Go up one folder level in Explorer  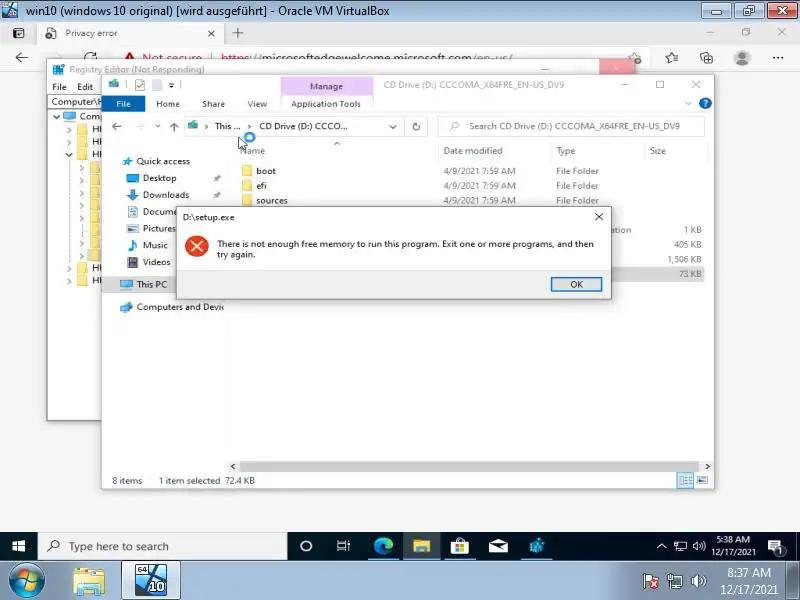point(174,127)
